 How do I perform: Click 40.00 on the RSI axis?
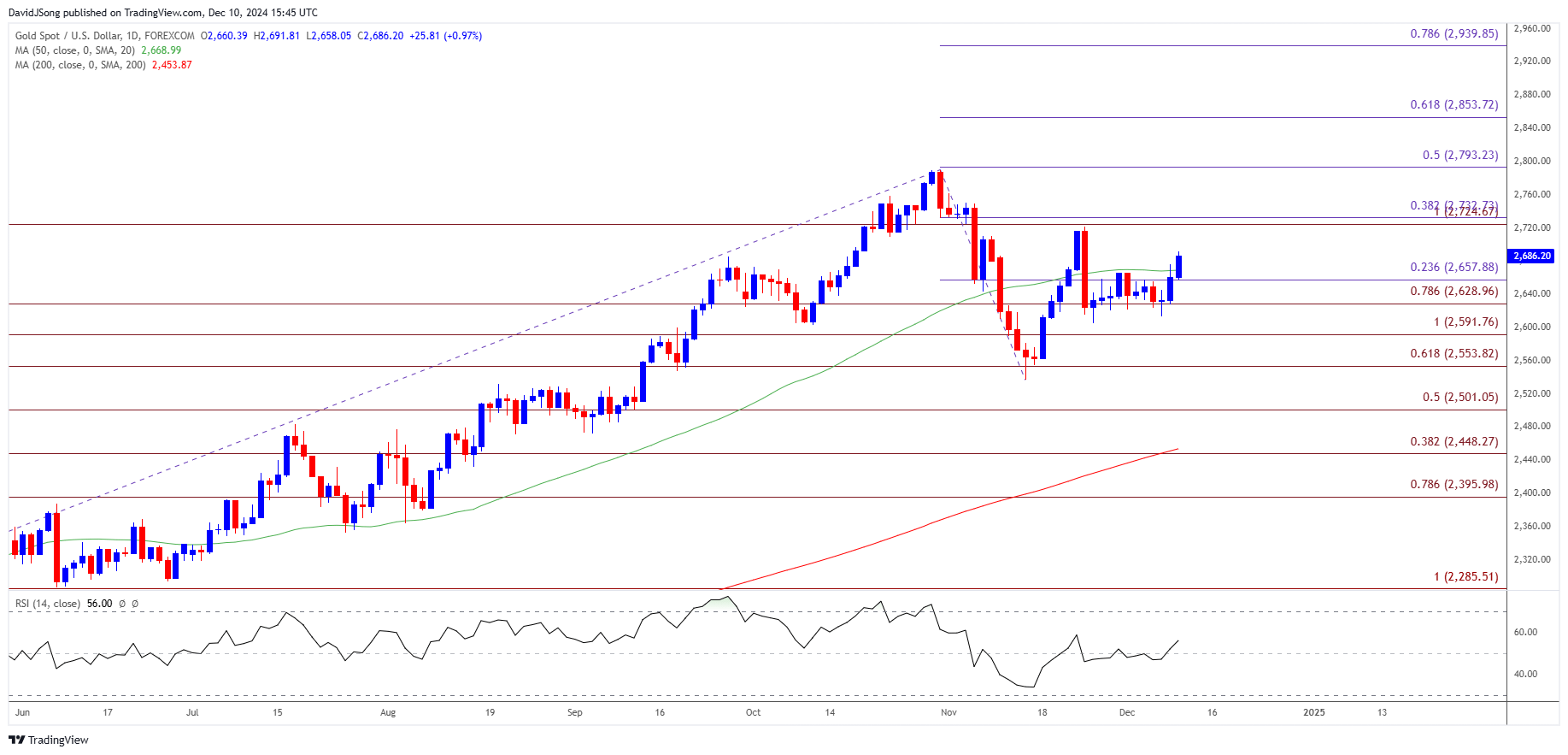[1525, 674]
